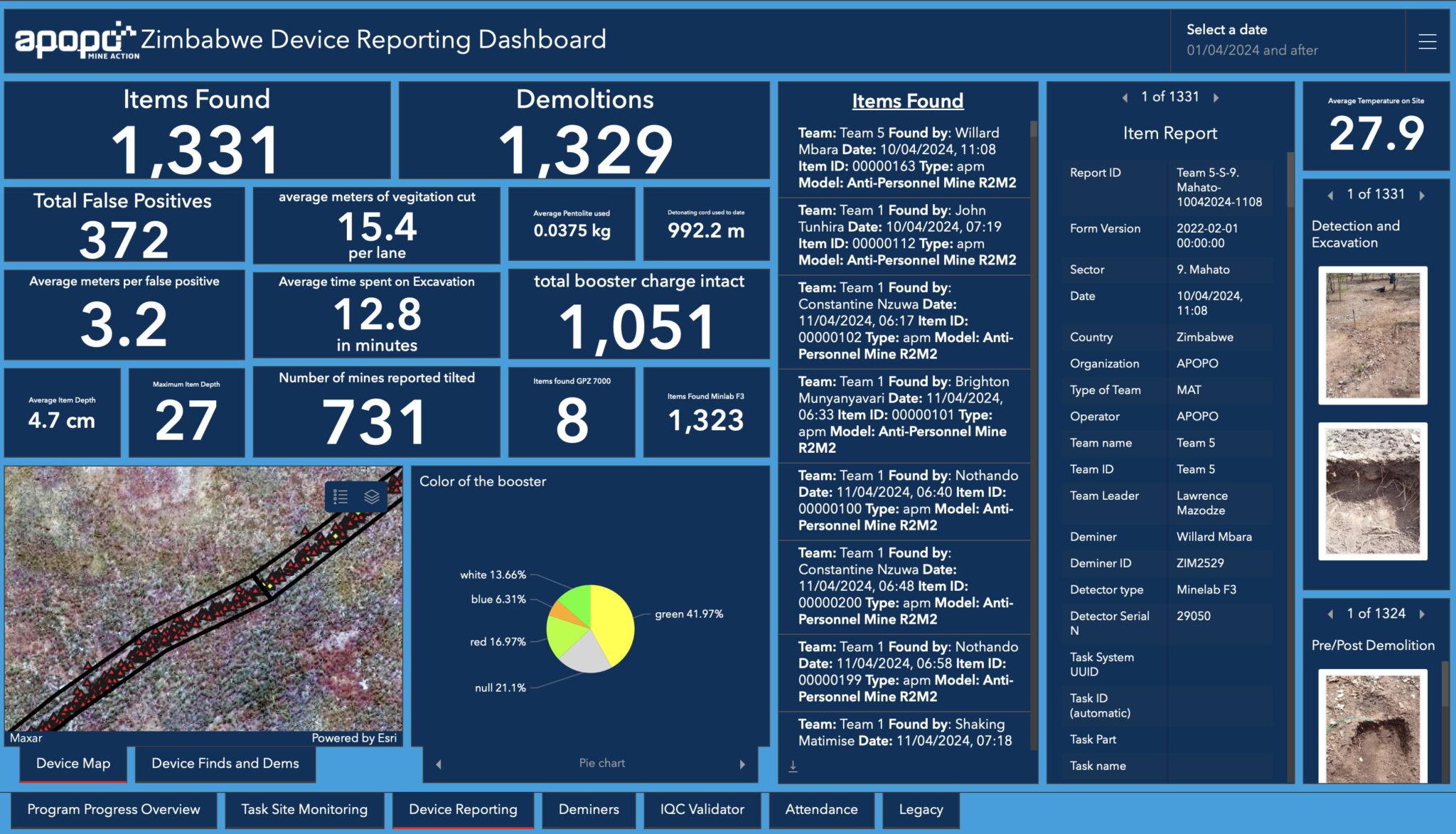Click Number of mines reported tilted 731

pos(376,412)
